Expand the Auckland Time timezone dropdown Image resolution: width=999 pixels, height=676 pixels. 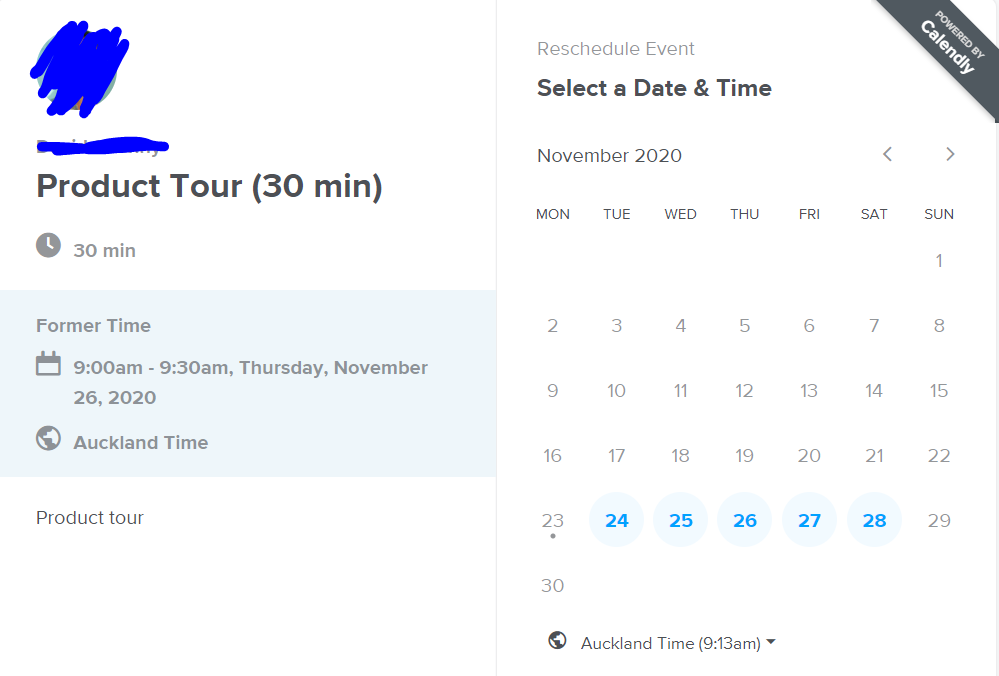[670, 643]
